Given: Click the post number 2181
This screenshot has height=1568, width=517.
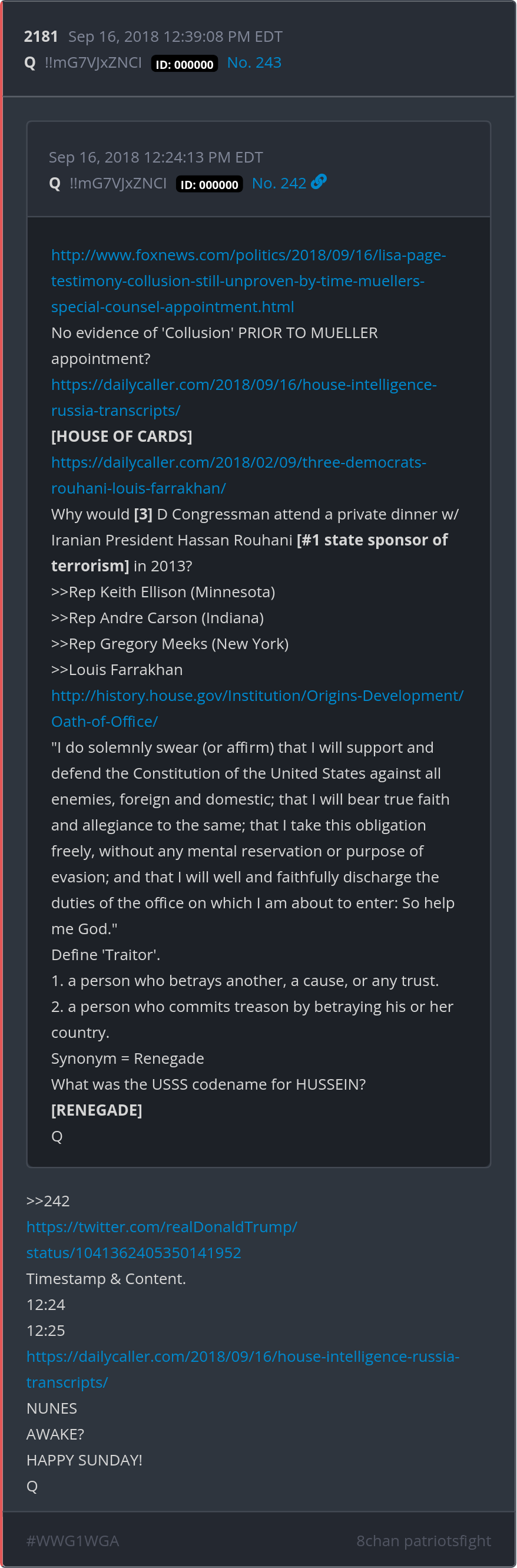Looking at the screenshot, I should click(x=41, y=37).
